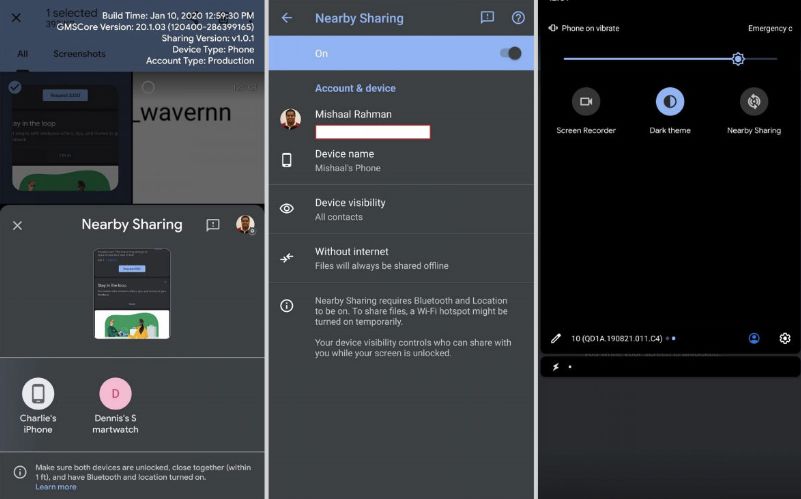
Task: Disable the Dark theme tile
Action: click(x=670, y=102)
